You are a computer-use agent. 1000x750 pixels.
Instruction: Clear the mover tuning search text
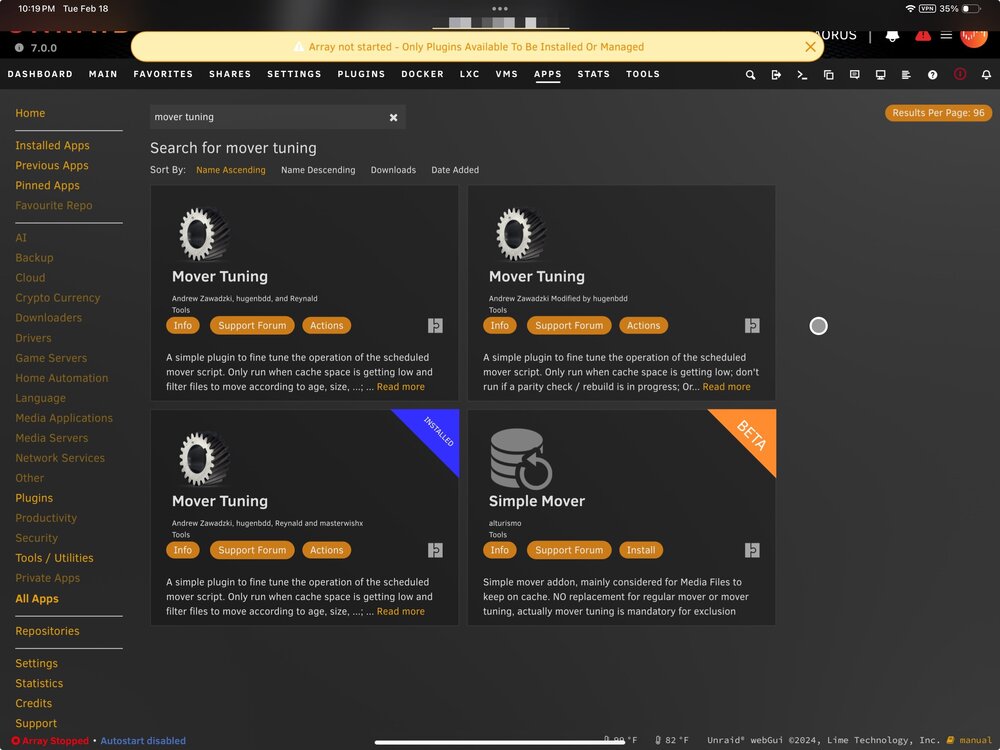pos(393,117)
